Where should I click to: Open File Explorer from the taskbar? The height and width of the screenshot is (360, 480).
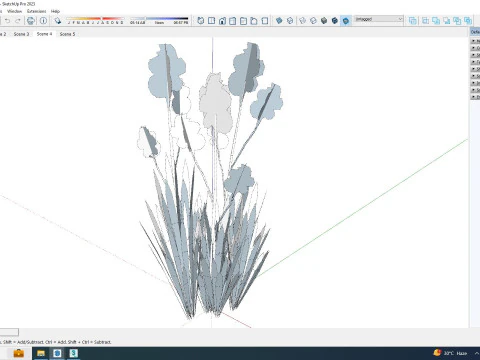[x=41, y=353]
